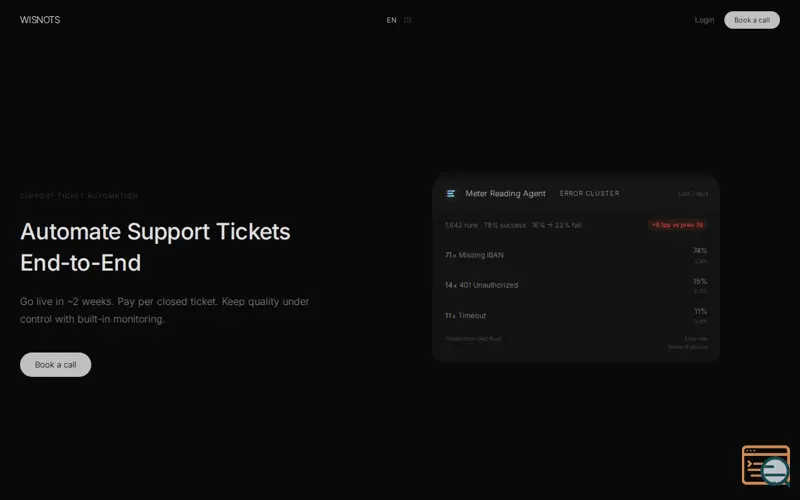Open the Login link
Viewport: 800px width, 500px height.
coord(704,20)
